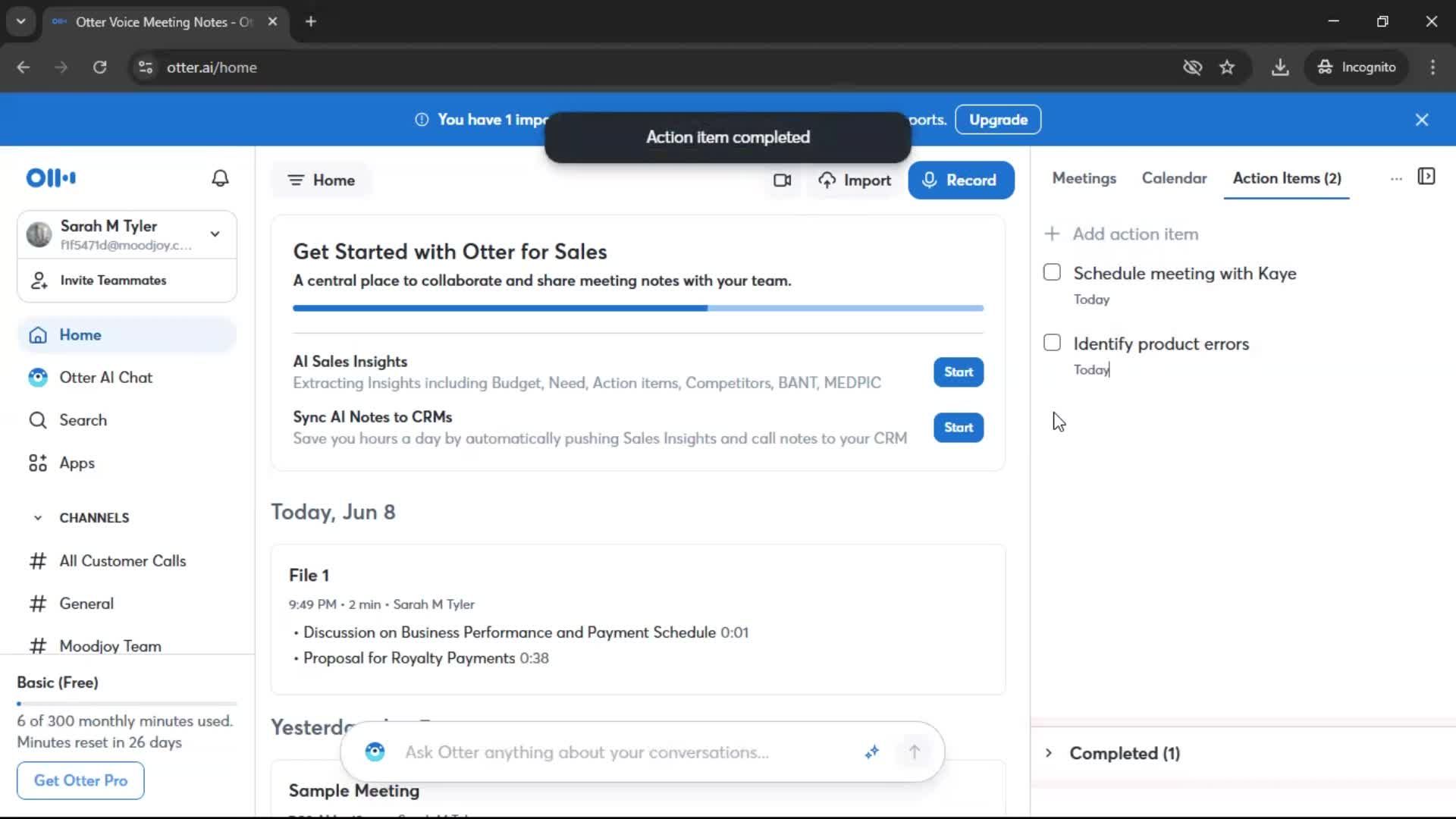
Task: Open site information icon in address bar
Action: [146, 67]
